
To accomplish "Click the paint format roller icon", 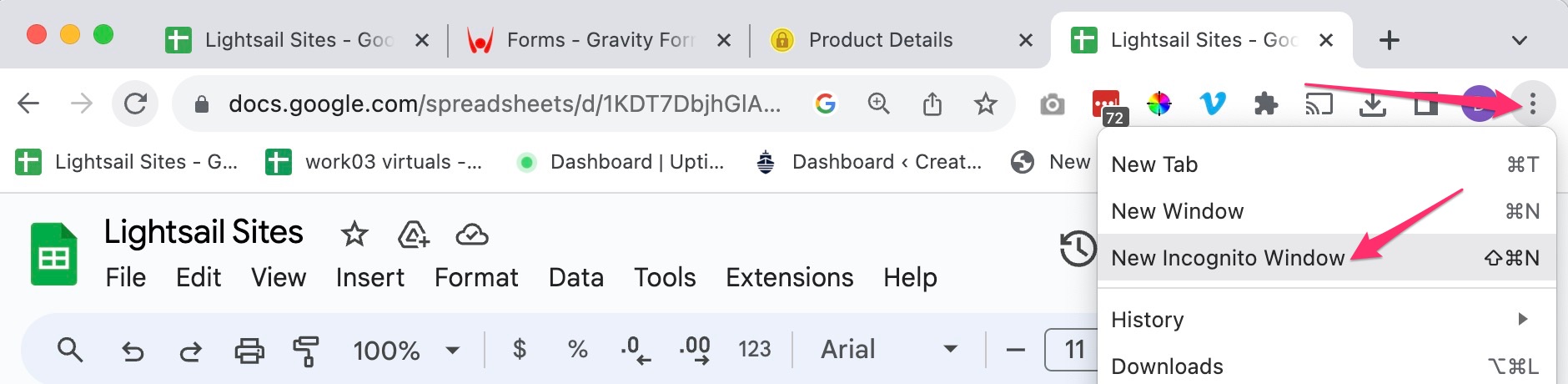I will click(306, 351).
